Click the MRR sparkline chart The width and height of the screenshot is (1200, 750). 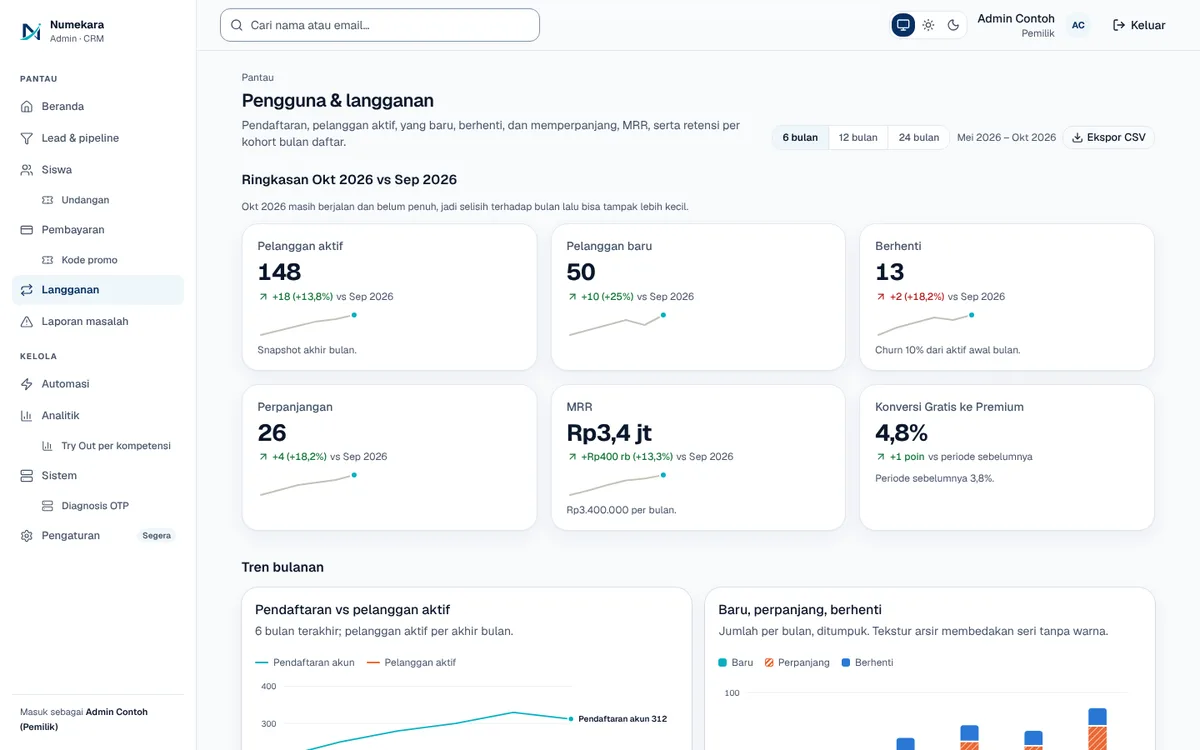point(617,484)
